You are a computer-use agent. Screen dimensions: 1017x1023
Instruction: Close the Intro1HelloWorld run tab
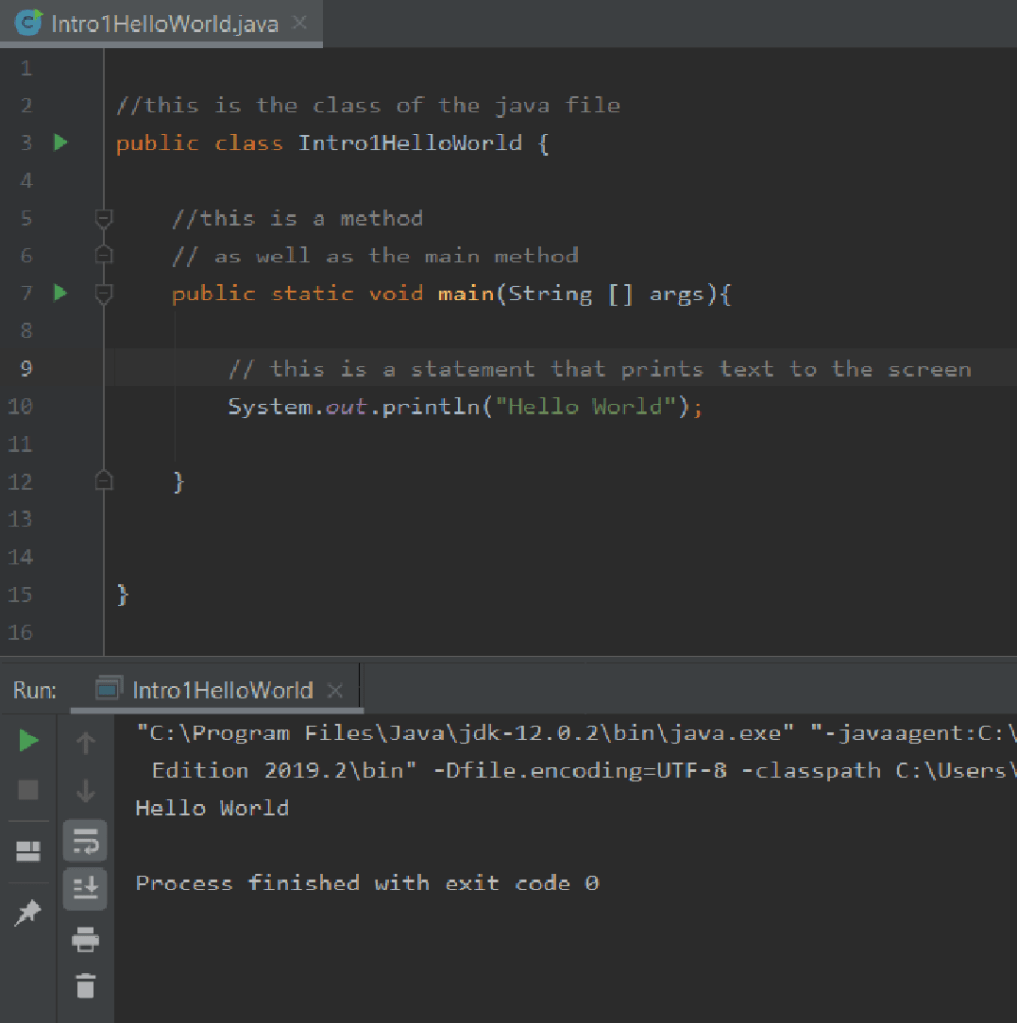pos(335,691)
